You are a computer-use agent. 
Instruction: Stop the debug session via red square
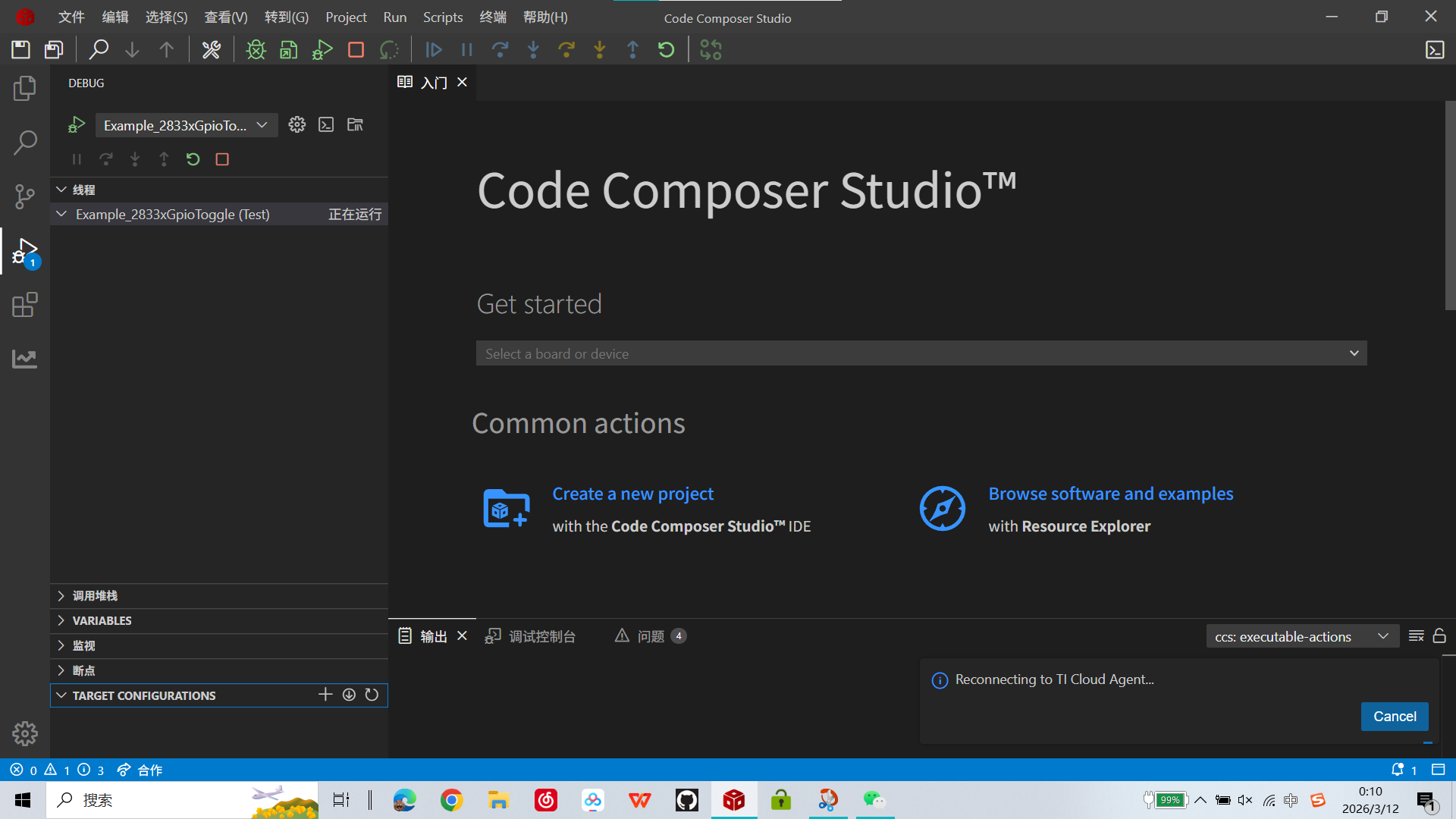(x=356, y=50)
